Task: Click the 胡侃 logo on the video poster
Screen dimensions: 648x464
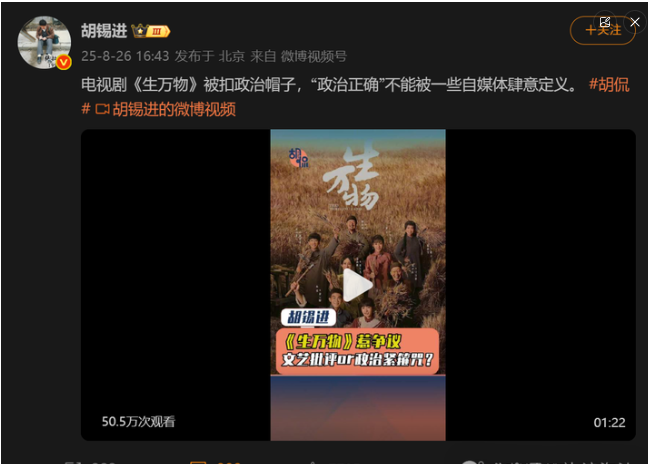Action: [x=298, y=158]
